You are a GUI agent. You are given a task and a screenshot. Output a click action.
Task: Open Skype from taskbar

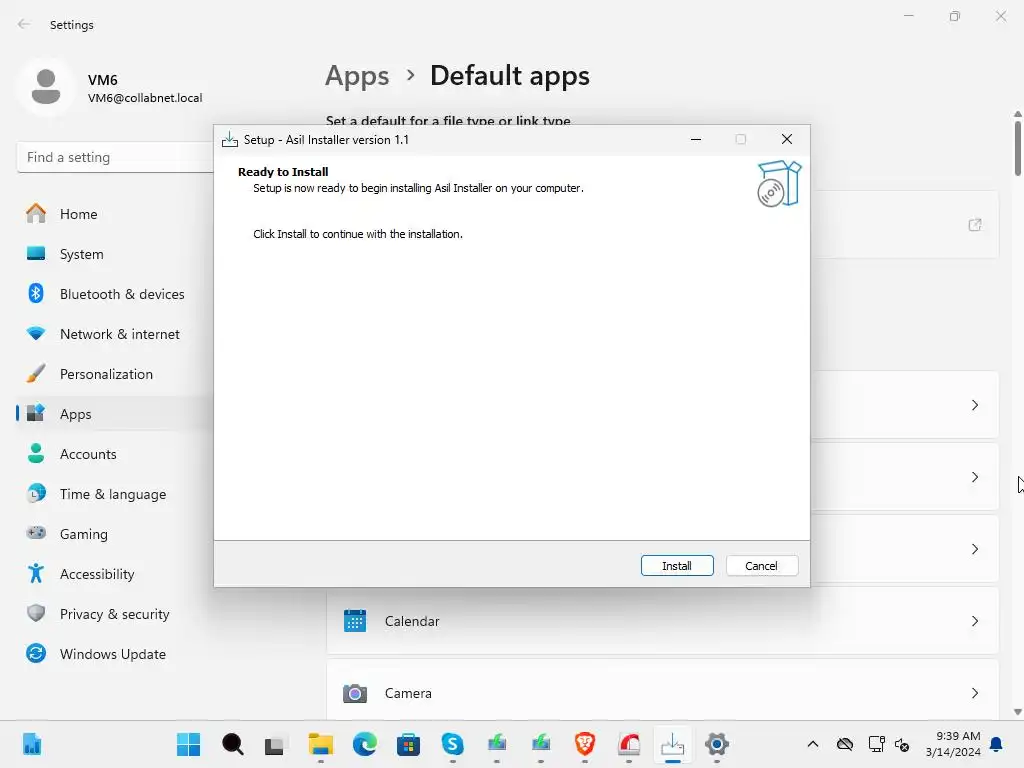[453, 744]
